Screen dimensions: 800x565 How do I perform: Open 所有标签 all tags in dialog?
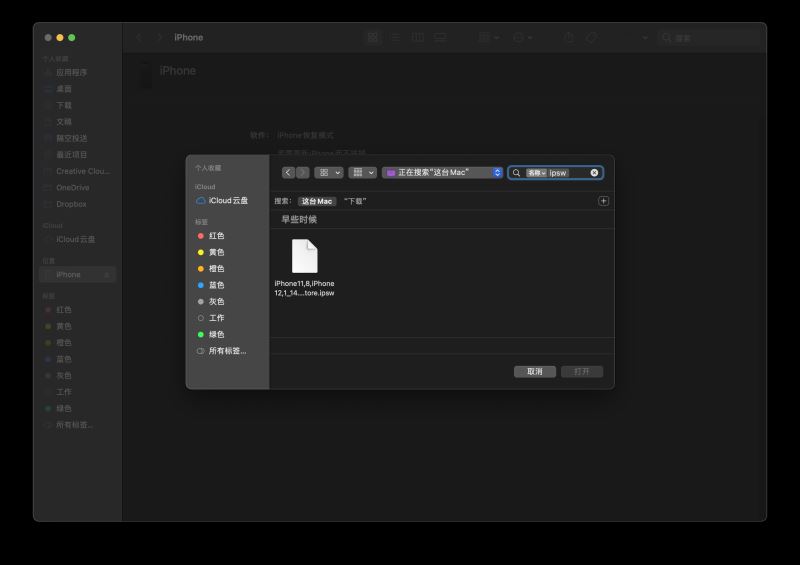tap(221, 351)
